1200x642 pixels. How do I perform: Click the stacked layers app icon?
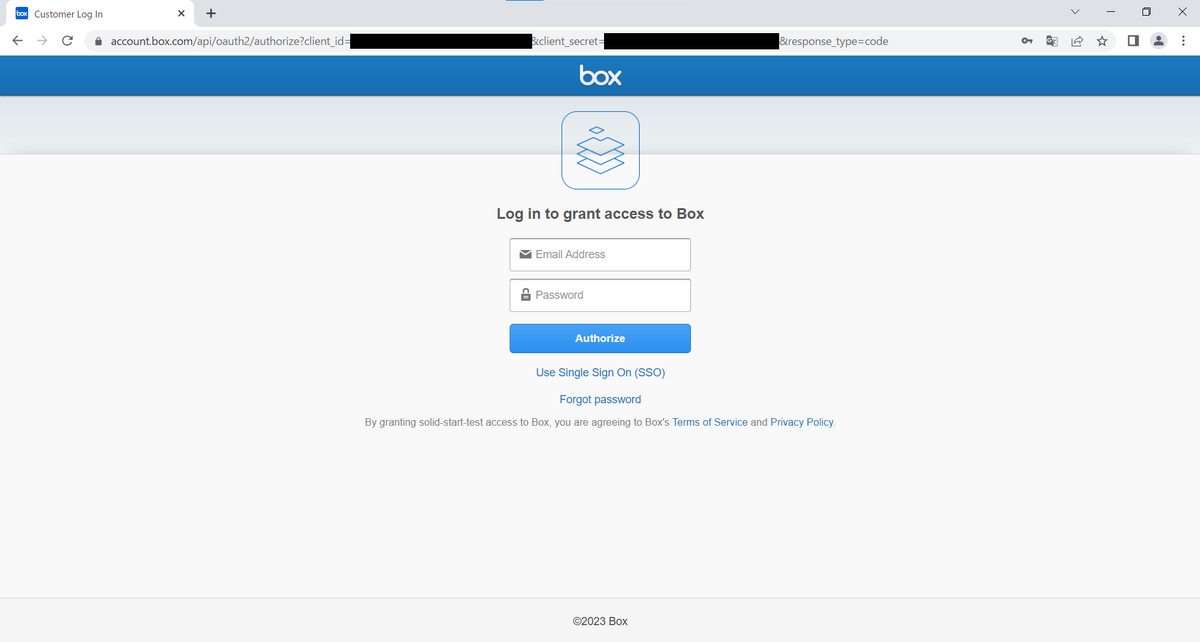point(600,150)
